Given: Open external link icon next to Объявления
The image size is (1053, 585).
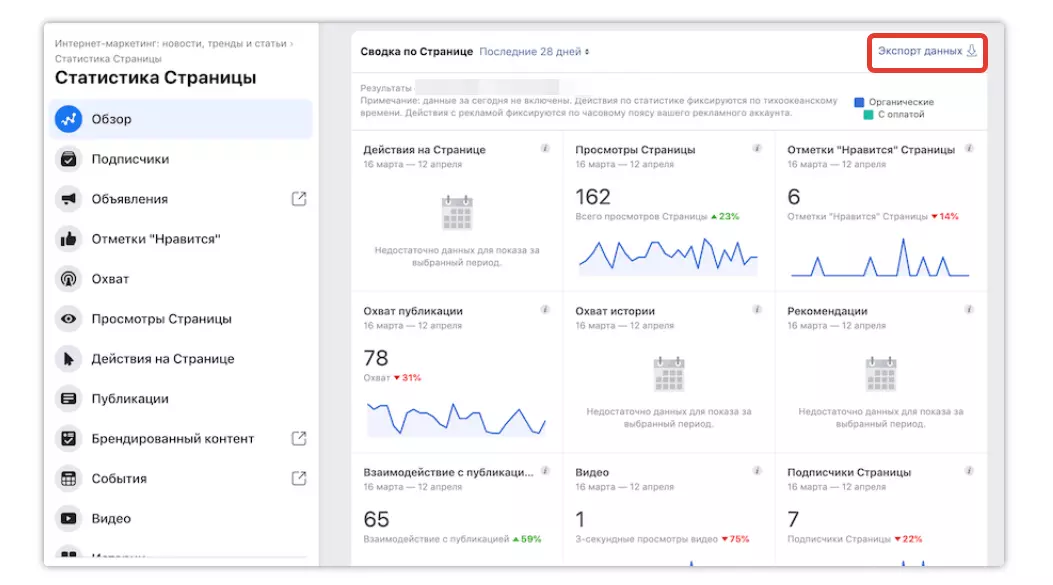Looking at the screenshot, I should click(299, 199).
